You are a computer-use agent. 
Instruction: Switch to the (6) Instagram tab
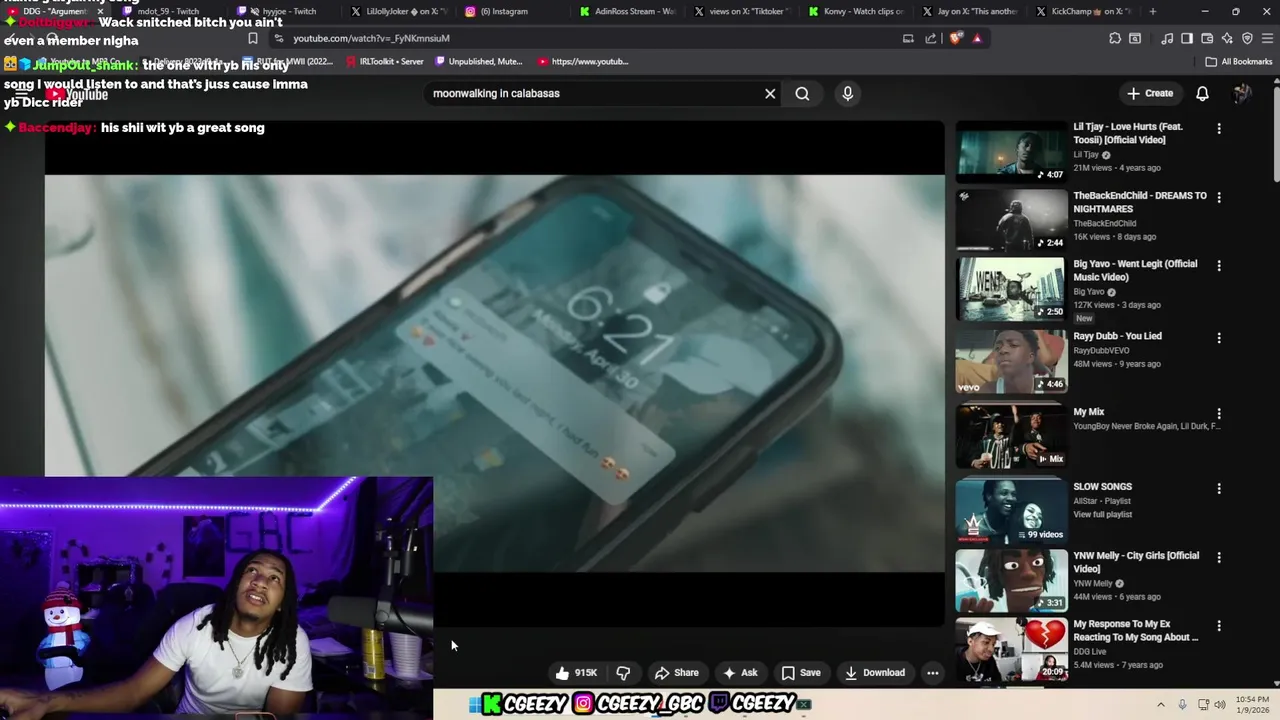point(510,11)
